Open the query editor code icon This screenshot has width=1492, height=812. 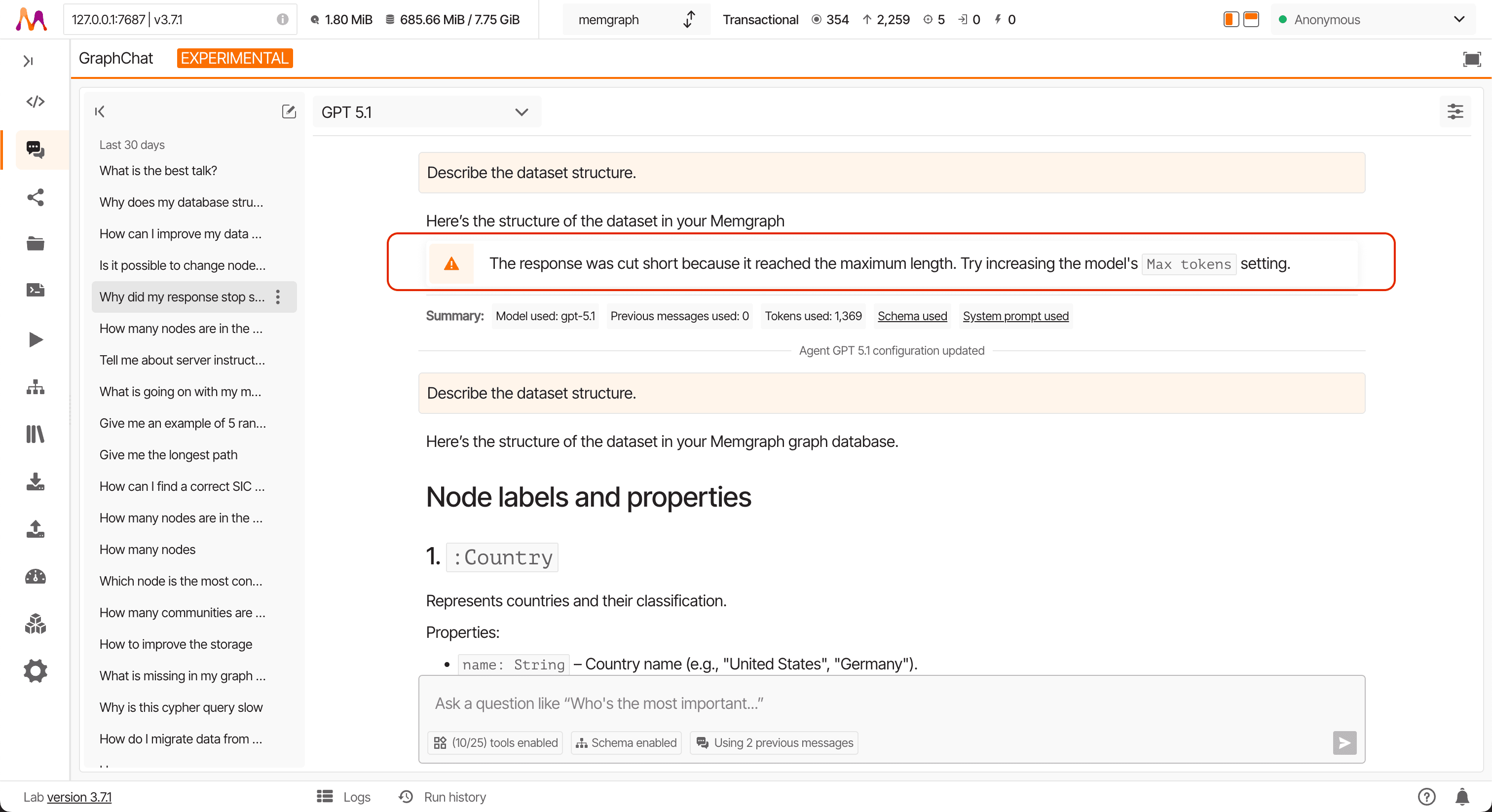(x=36, y=102)
